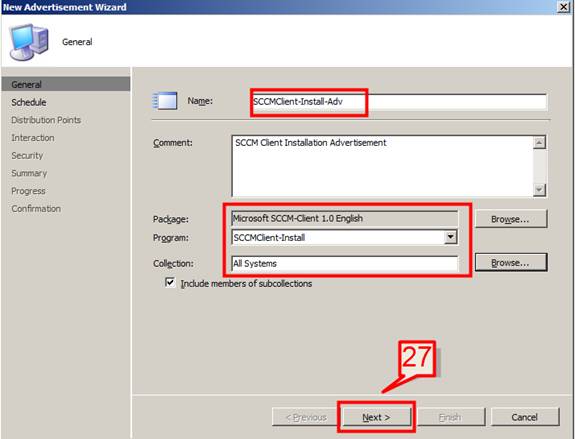
Task: Click the Name input field
Action: click(x=399, y=102)
